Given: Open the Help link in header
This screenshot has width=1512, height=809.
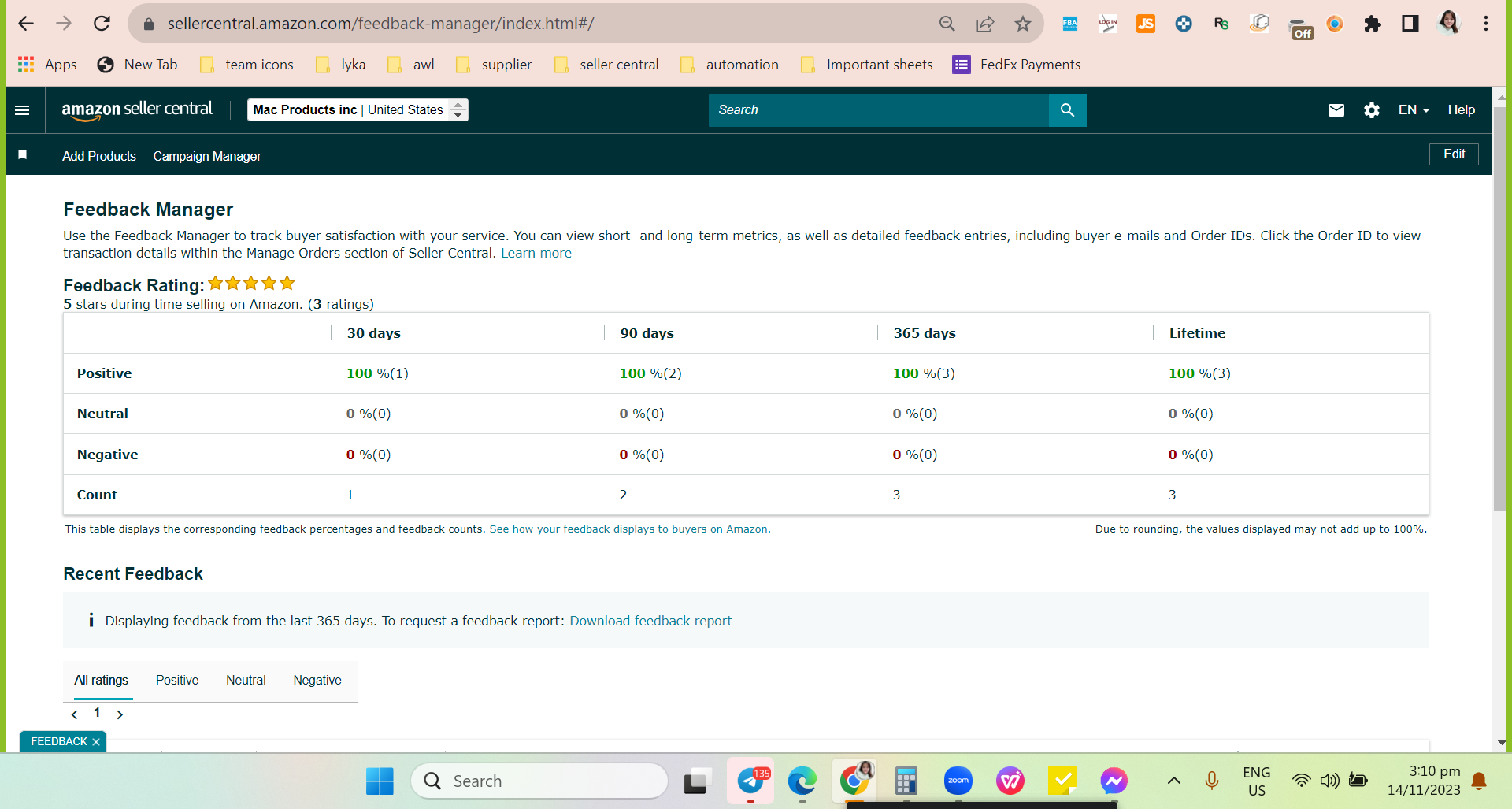Looking at the screenshot, I should pos(1462,110).
